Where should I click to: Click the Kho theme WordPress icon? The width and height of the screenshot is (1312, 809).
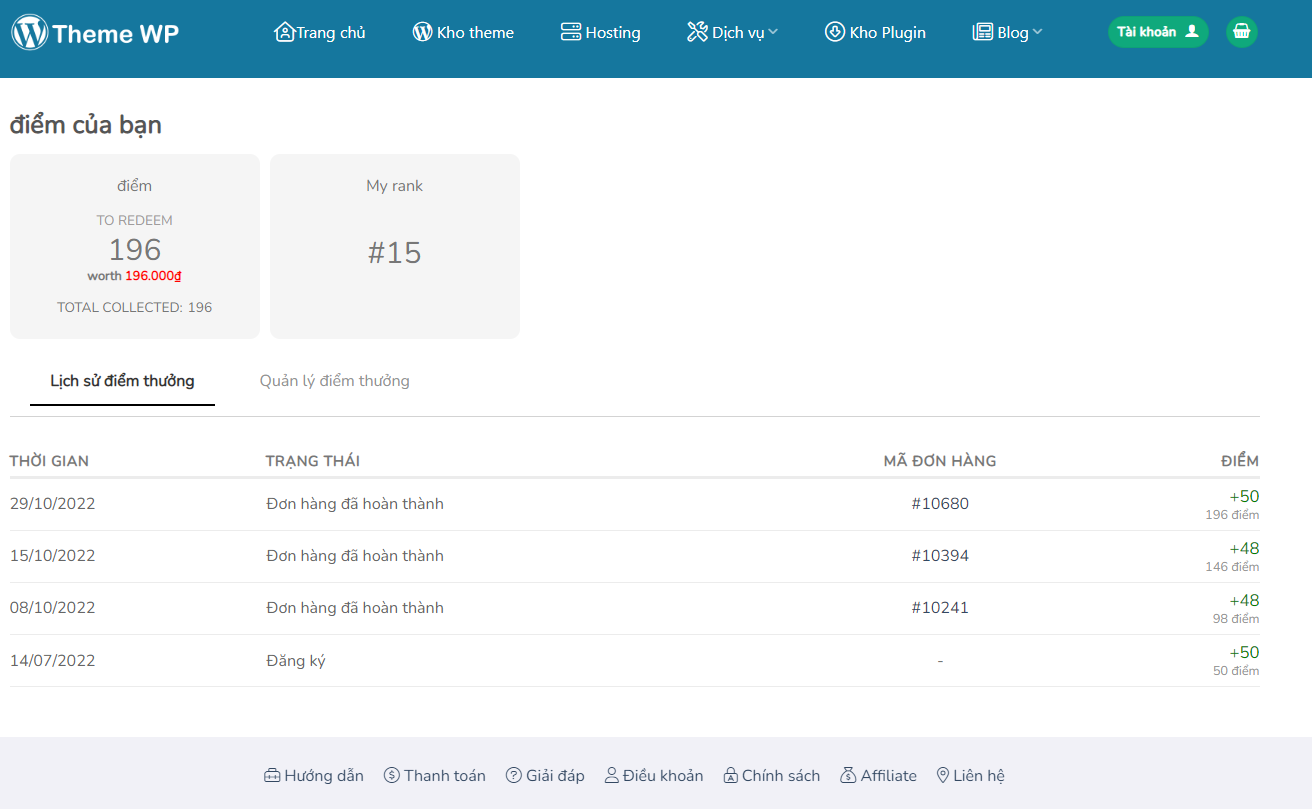point(423,32)
